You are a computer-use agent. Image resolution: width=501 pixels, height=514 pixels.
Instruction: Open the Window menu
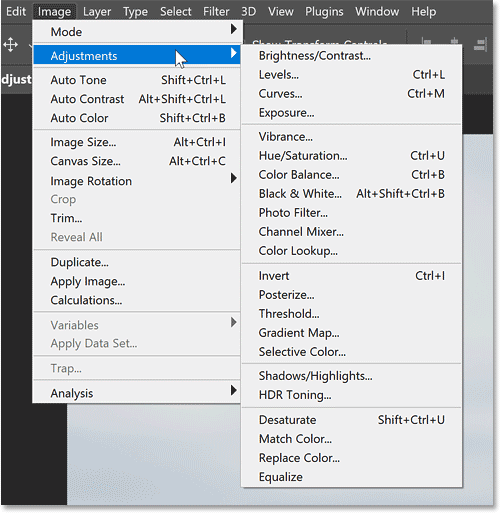click(377, 12)
